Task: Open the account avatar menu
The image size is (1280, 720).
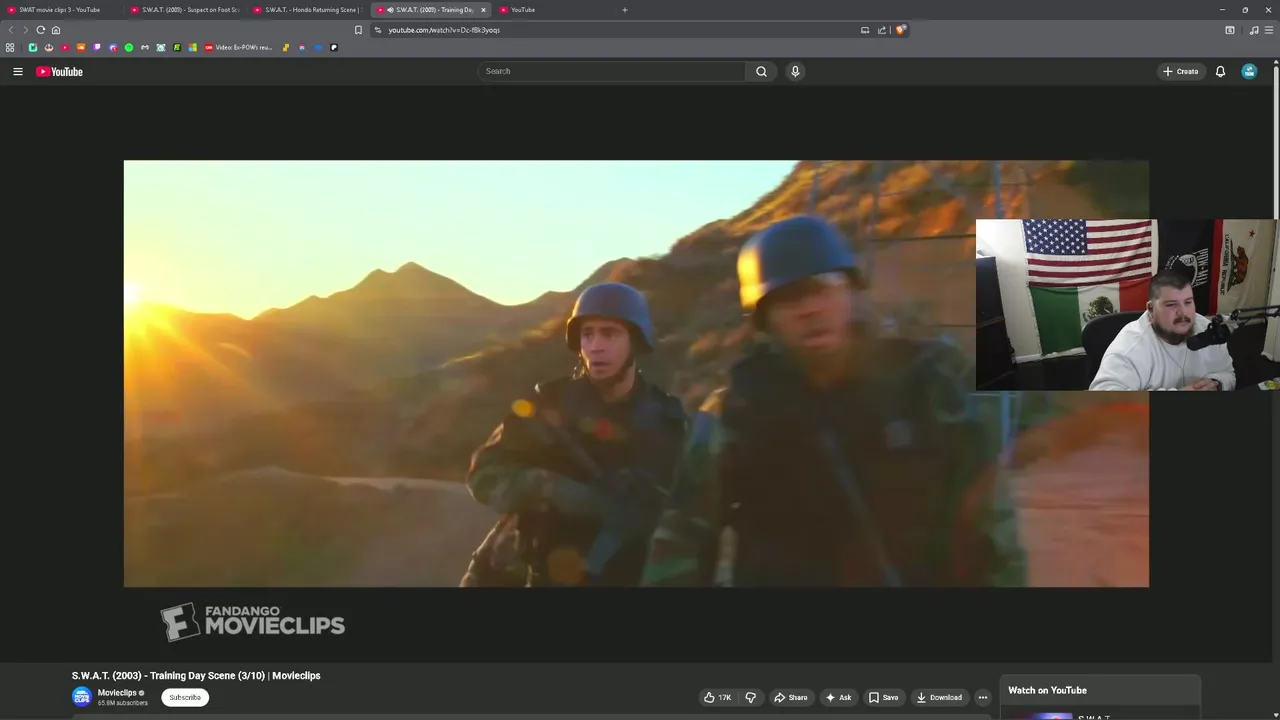Action: pos(1249,71)
